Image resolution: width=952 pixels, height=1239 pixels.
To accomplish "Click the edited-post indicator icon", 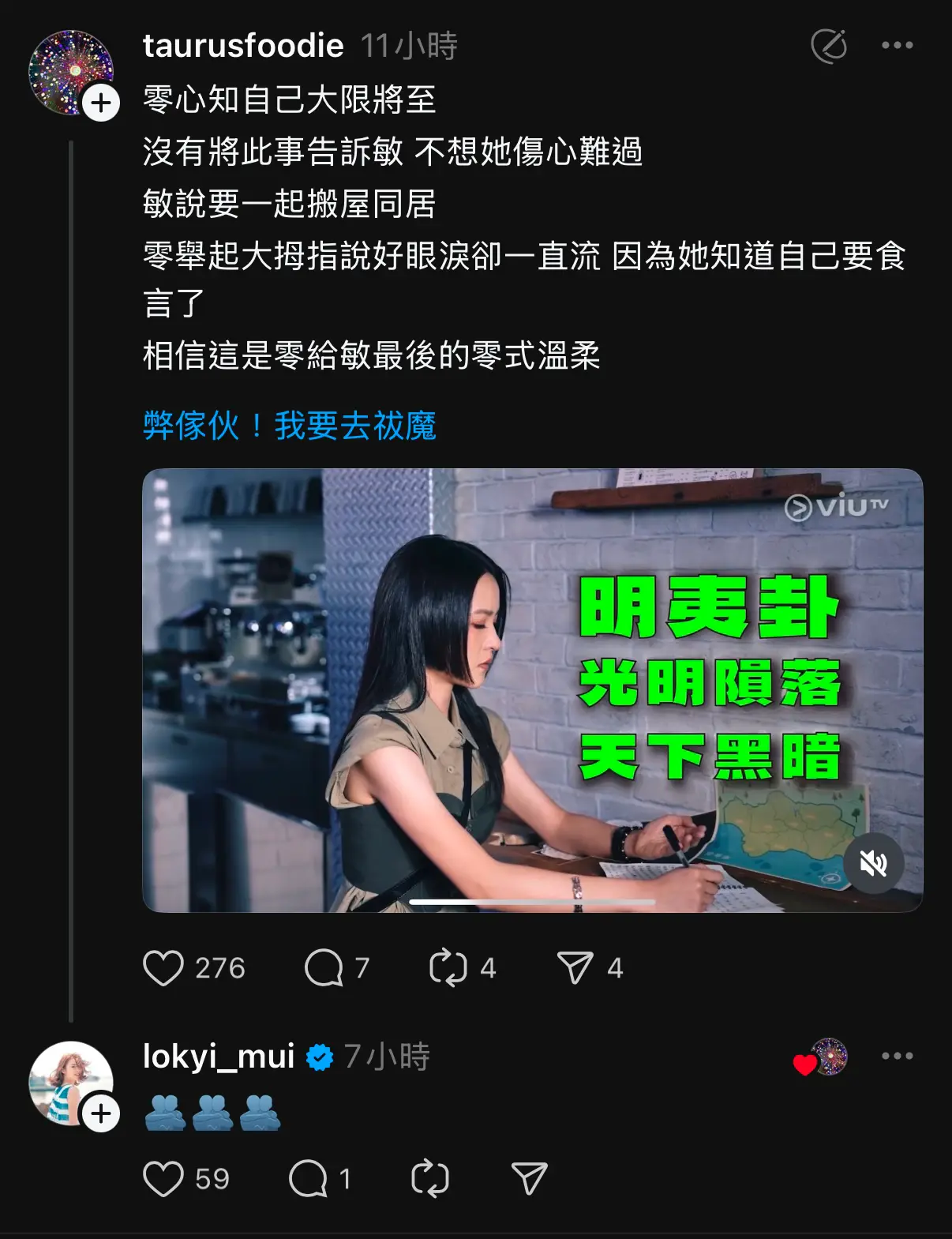I will coord(830,46).
